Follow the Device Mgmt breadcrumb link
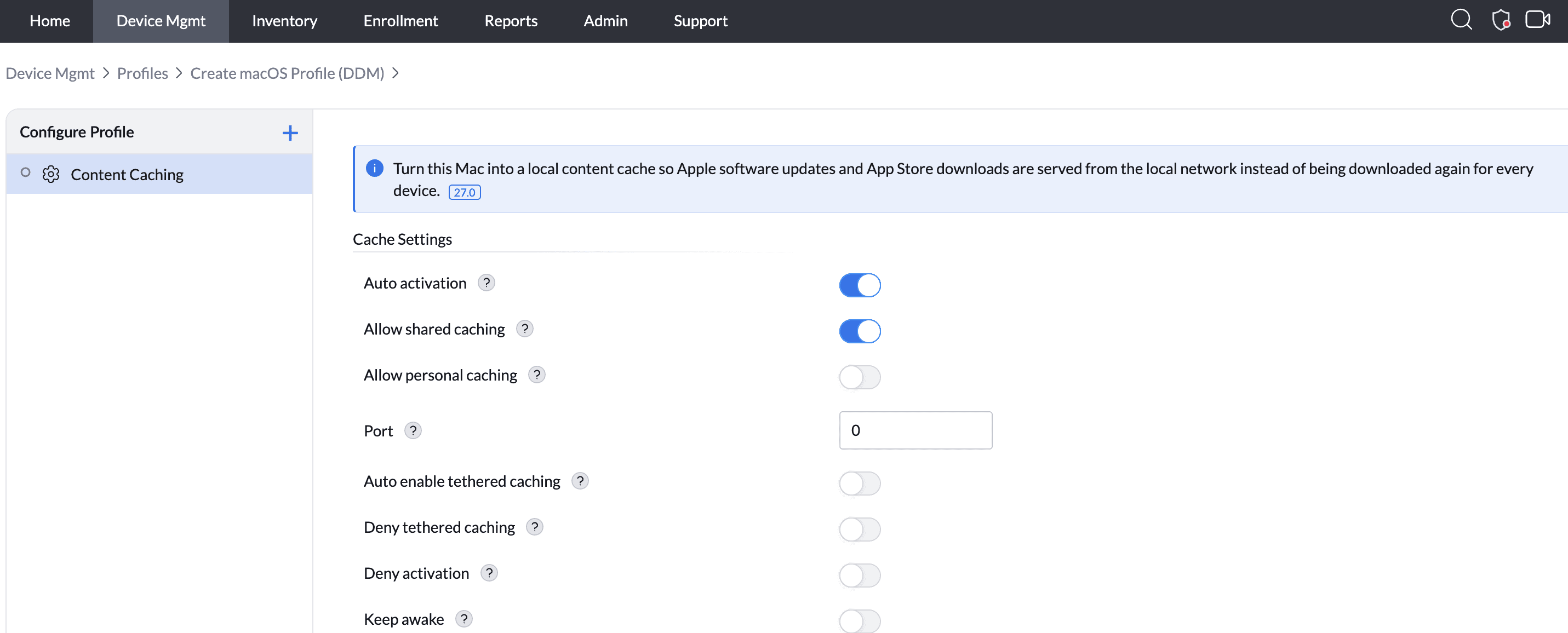Image resolution: width=1568 pixels, height=633 pixels. (x=50, y=73)
